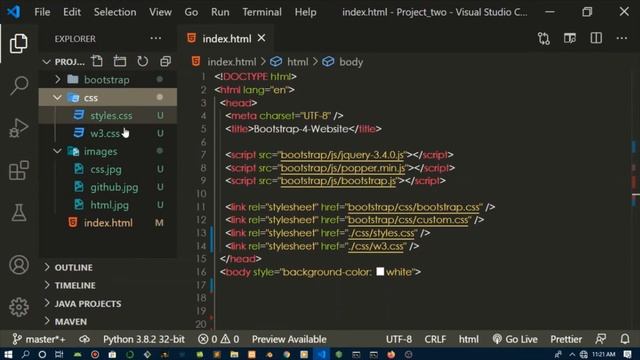Click Prettier in status bar
640x360 pixels.
(566, 339)
